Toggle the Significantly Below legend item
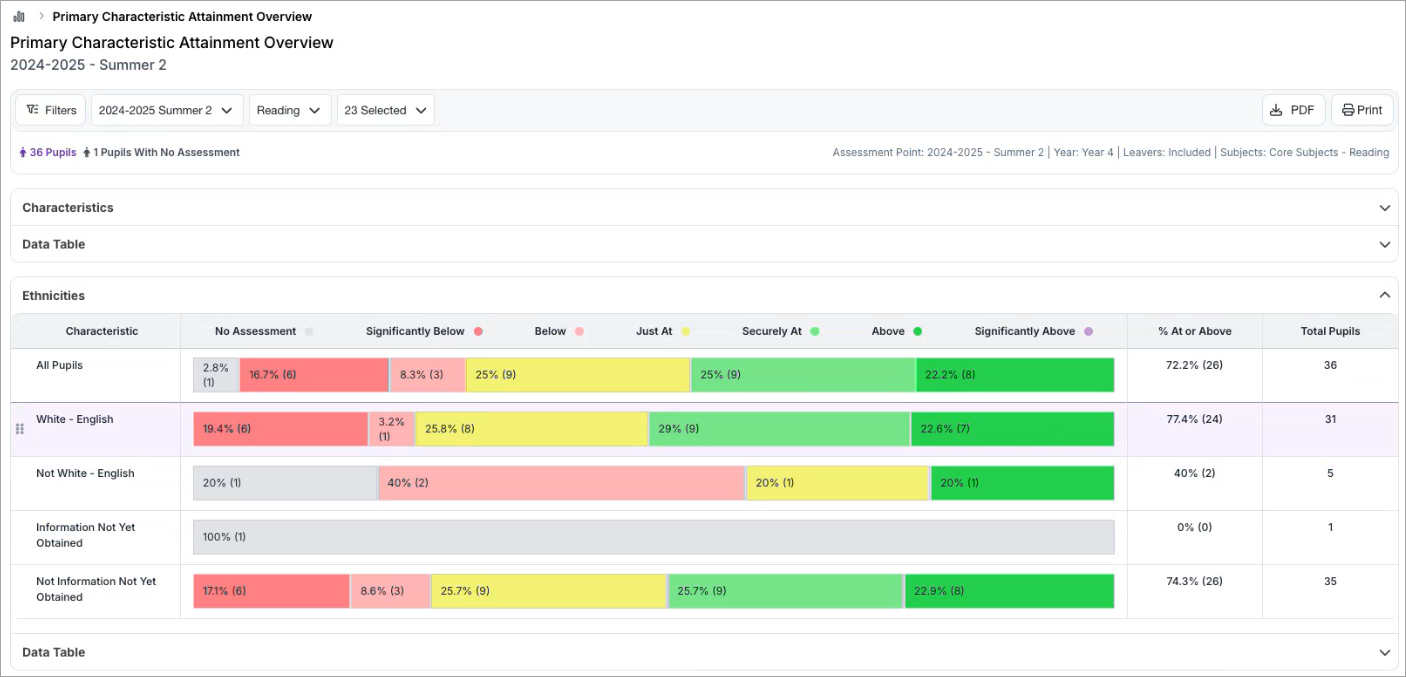 pyautogui.click(x=424, y=331)
